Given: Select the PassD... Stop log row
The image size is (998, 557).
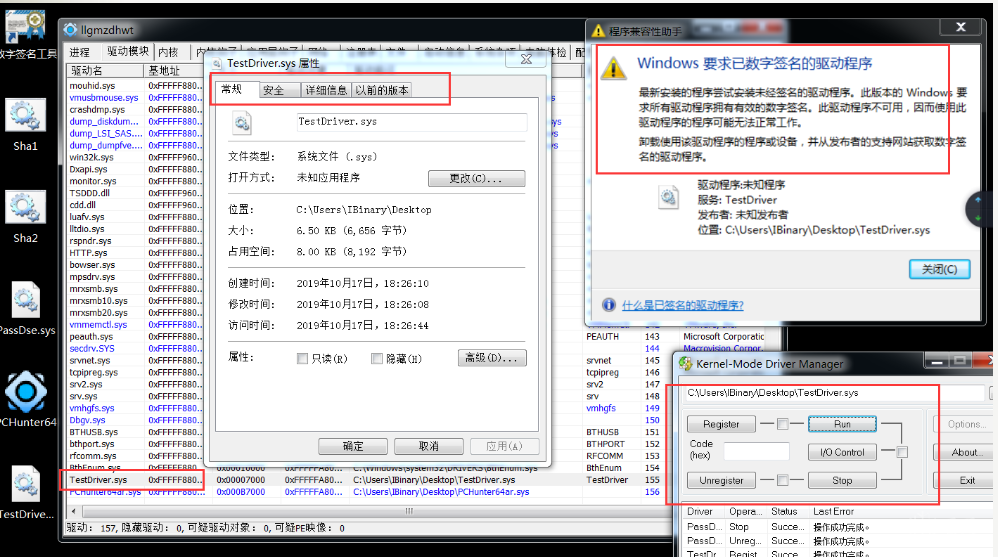Looking at the screenshot, I should (x=838, y=527).
